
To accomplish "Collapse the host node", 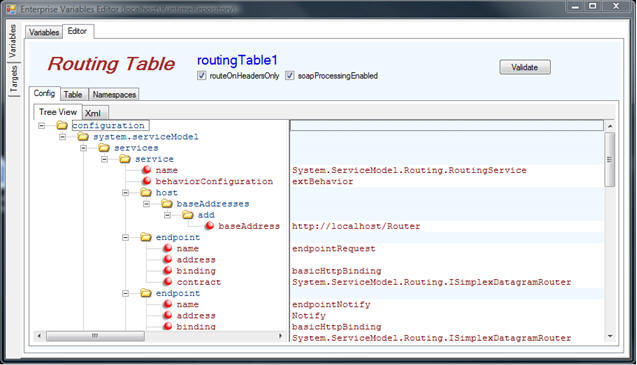I will (126, 193).
